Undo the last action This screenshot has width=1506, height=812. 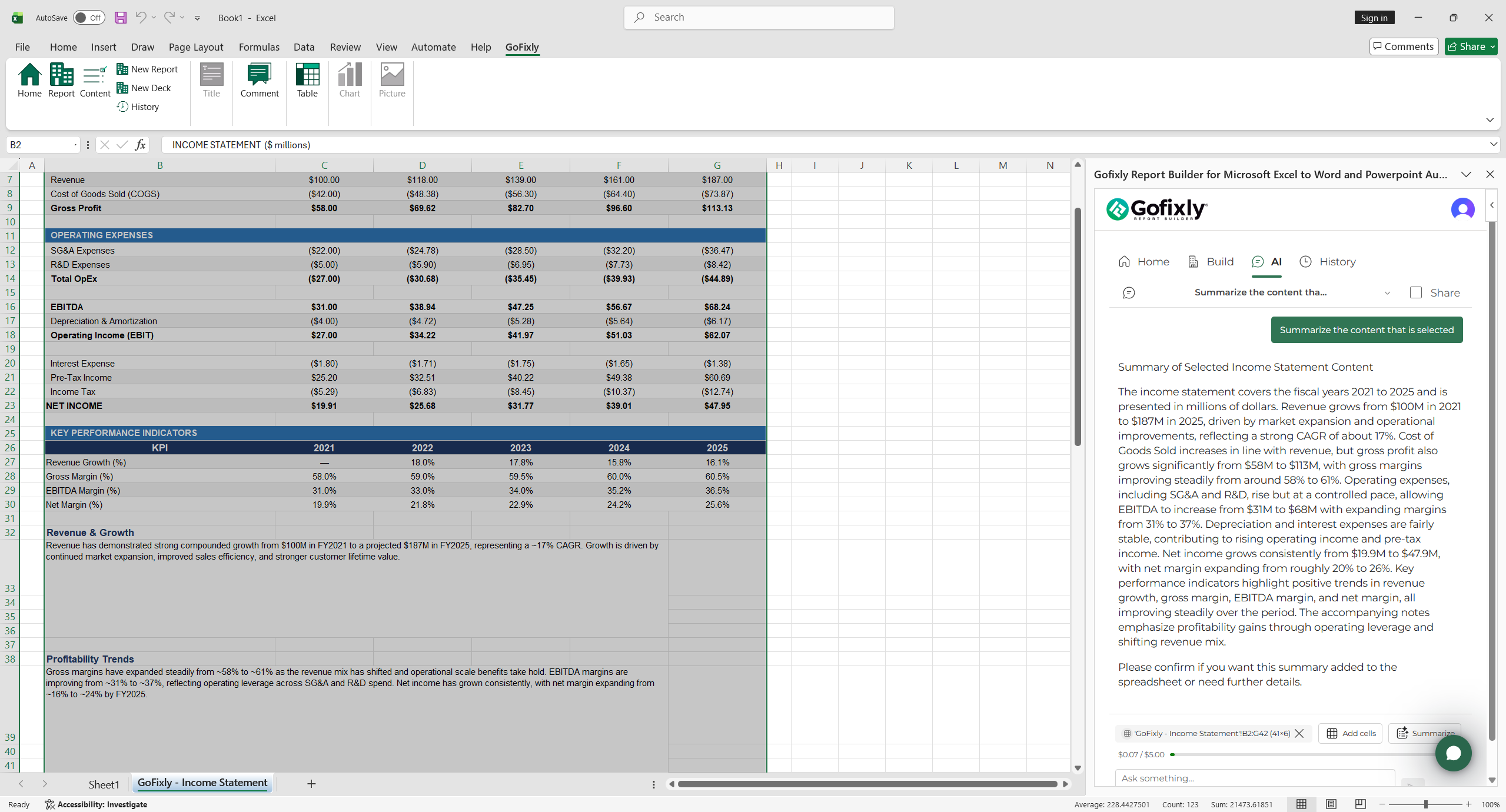[x=141, y=18]
